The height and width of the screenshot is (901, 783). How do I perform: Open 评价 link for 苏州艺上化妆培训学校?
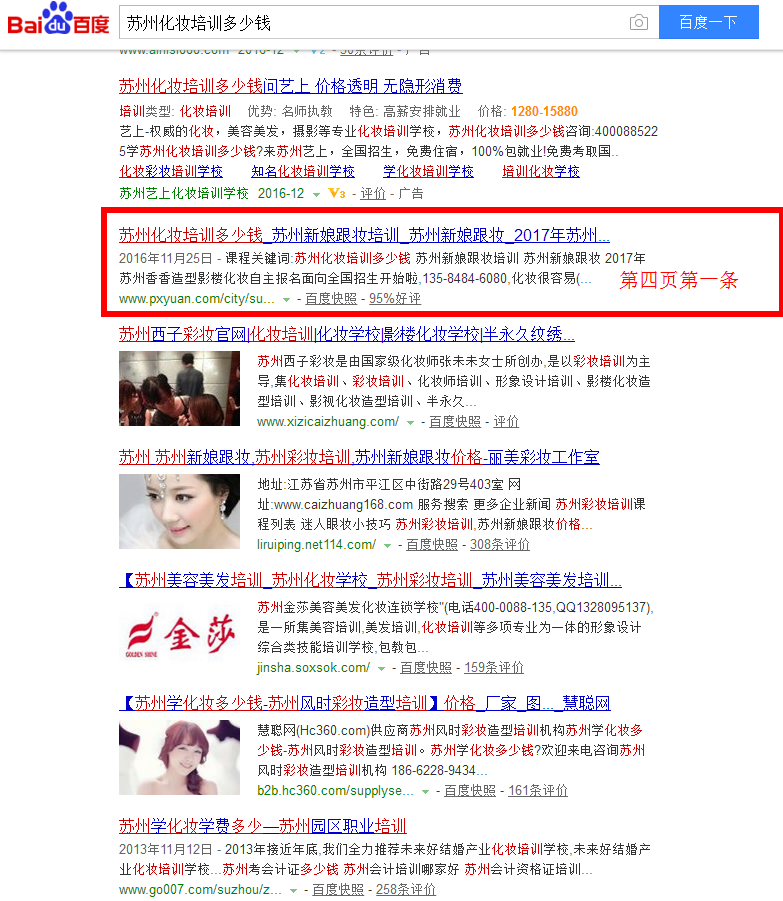pyautogui.click(x=373, y=194)
